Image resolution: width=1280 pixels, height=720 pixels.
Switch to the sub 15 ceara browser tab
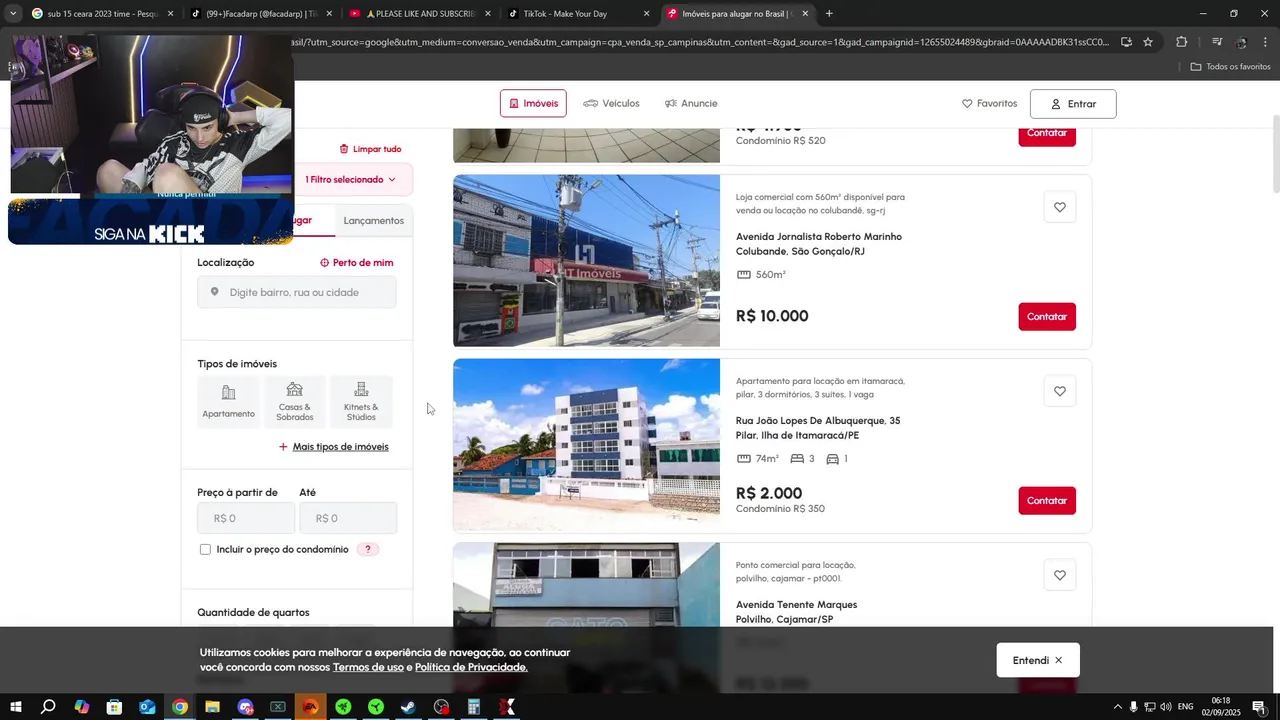pyautogui.click(x=103, y=14)
